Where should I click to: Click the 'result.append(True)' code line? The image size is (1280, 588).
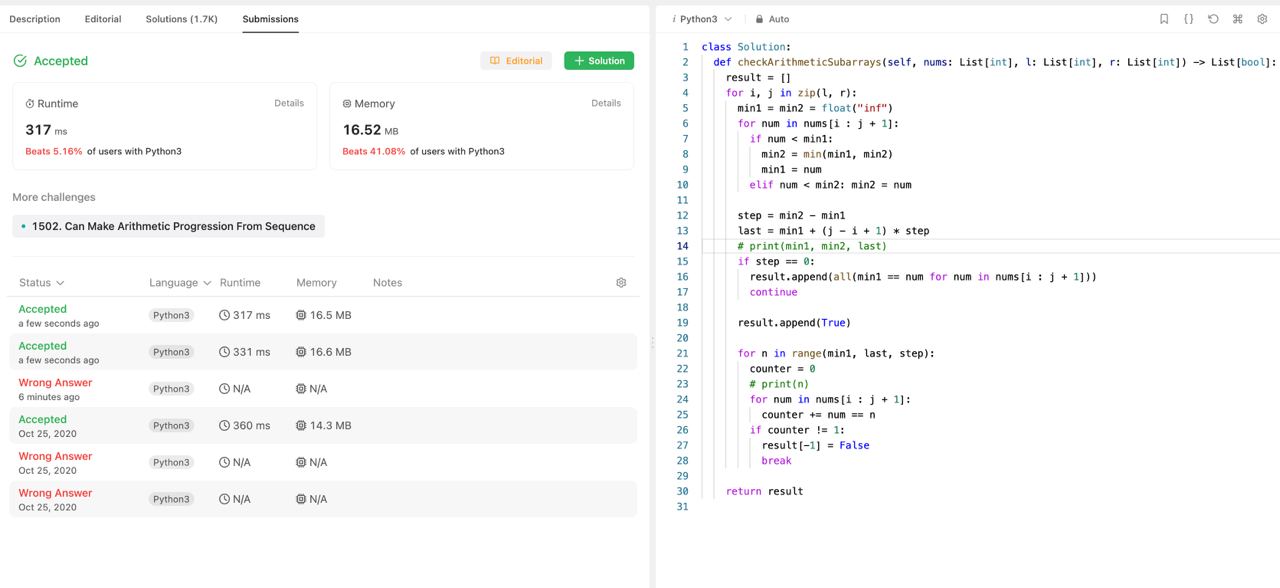pos(794,323)
